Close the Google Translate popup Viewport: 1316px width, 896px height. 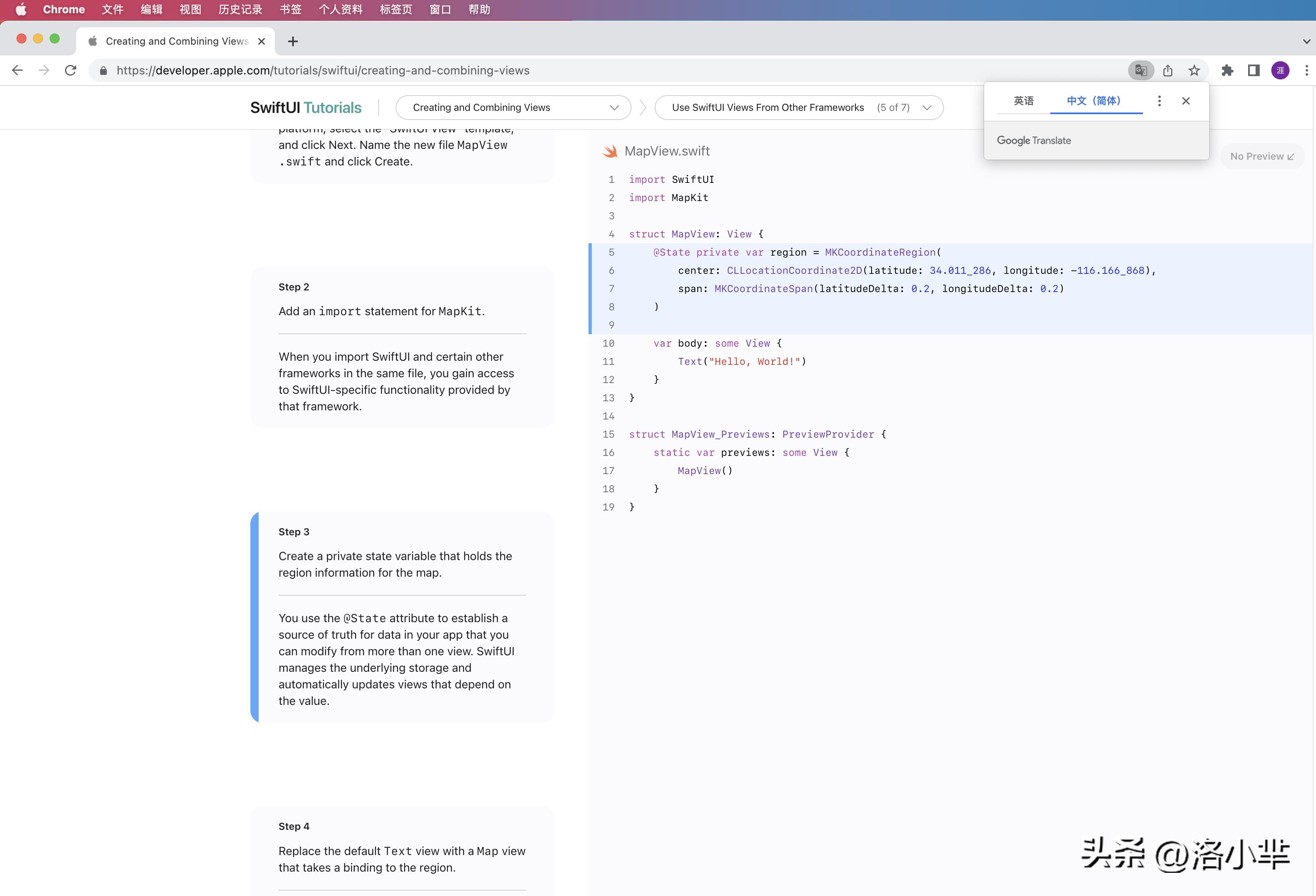pyautogui.click(x=1186, y=101)
